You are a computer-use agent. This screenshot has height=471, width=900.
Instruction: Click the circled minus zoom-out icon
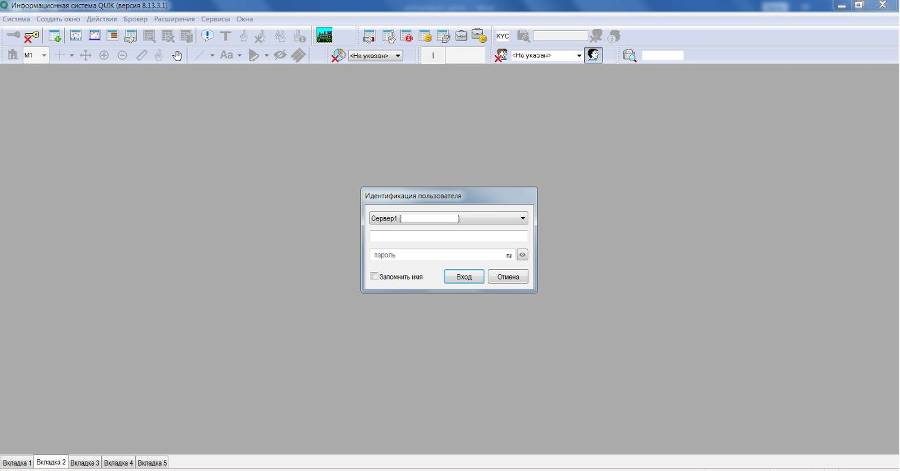(122, 56)
